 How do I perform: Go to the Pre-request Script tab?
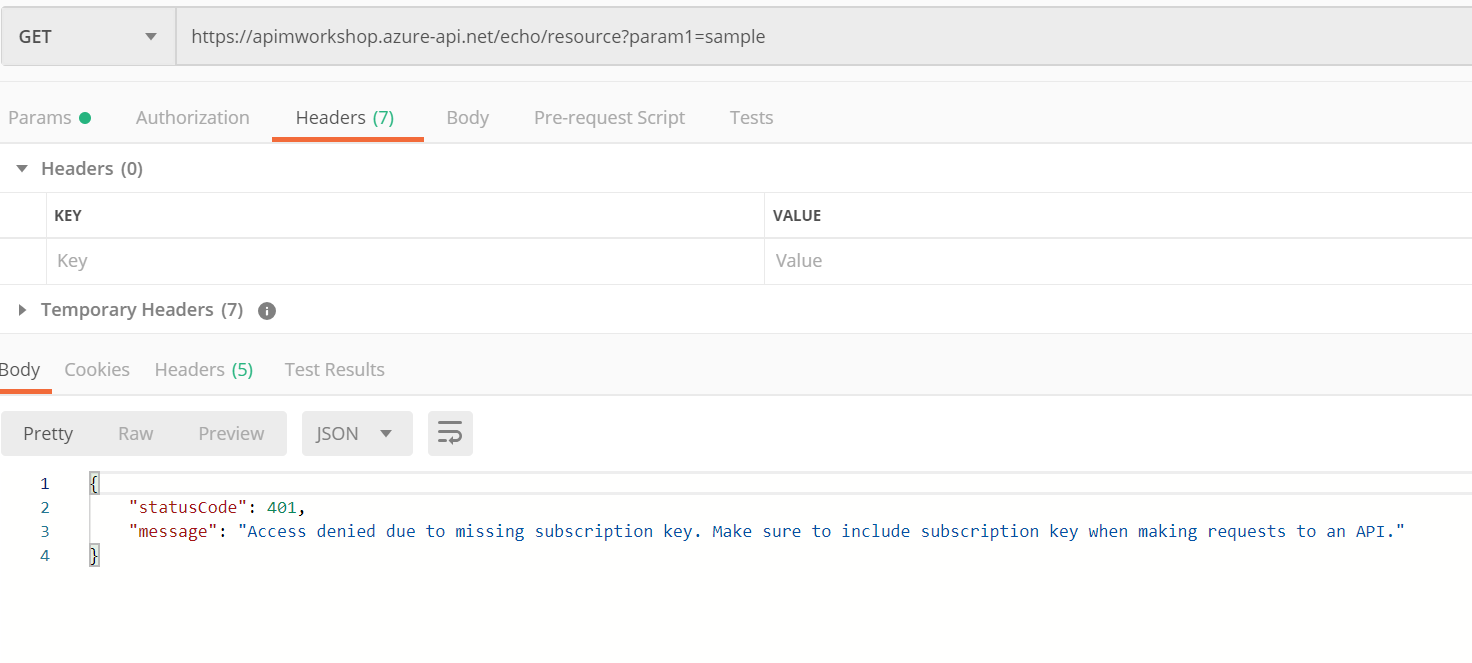click(x=609, y=118)
